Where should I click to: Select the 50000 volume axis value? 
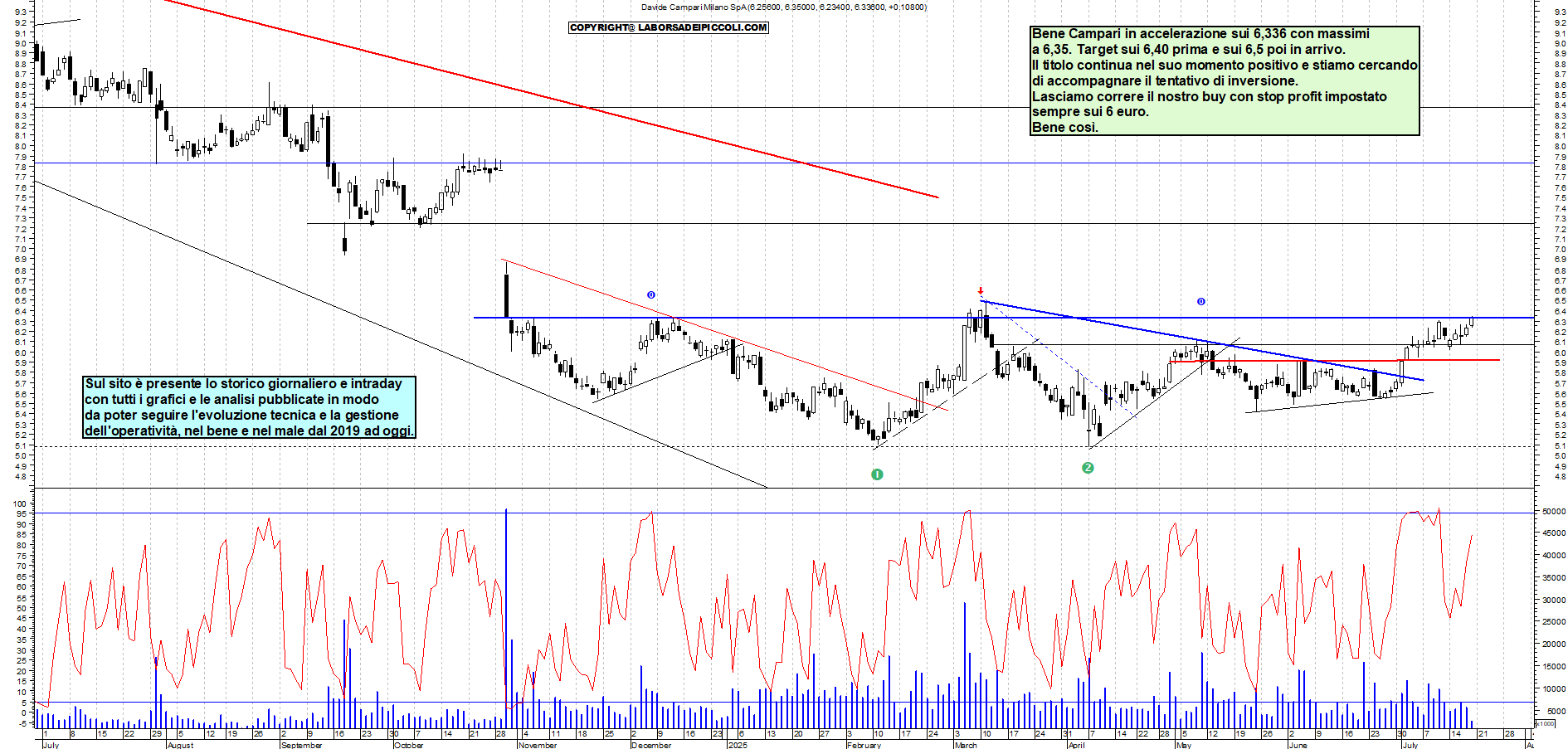click(x=1554, y=511)
